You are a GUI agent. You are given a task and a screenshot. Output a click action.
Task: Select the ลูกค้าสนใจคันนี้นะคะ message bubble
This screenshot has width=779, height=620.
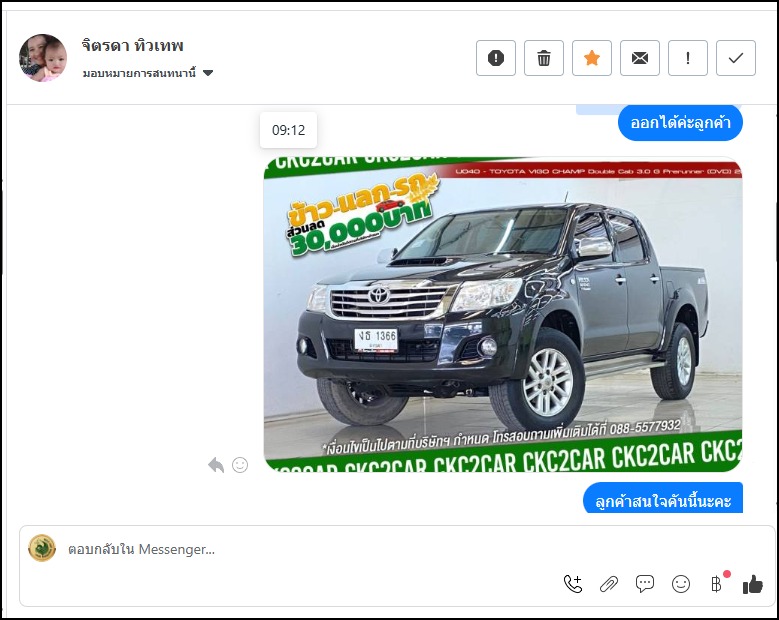pyautogui.click(x=663, y=498)
